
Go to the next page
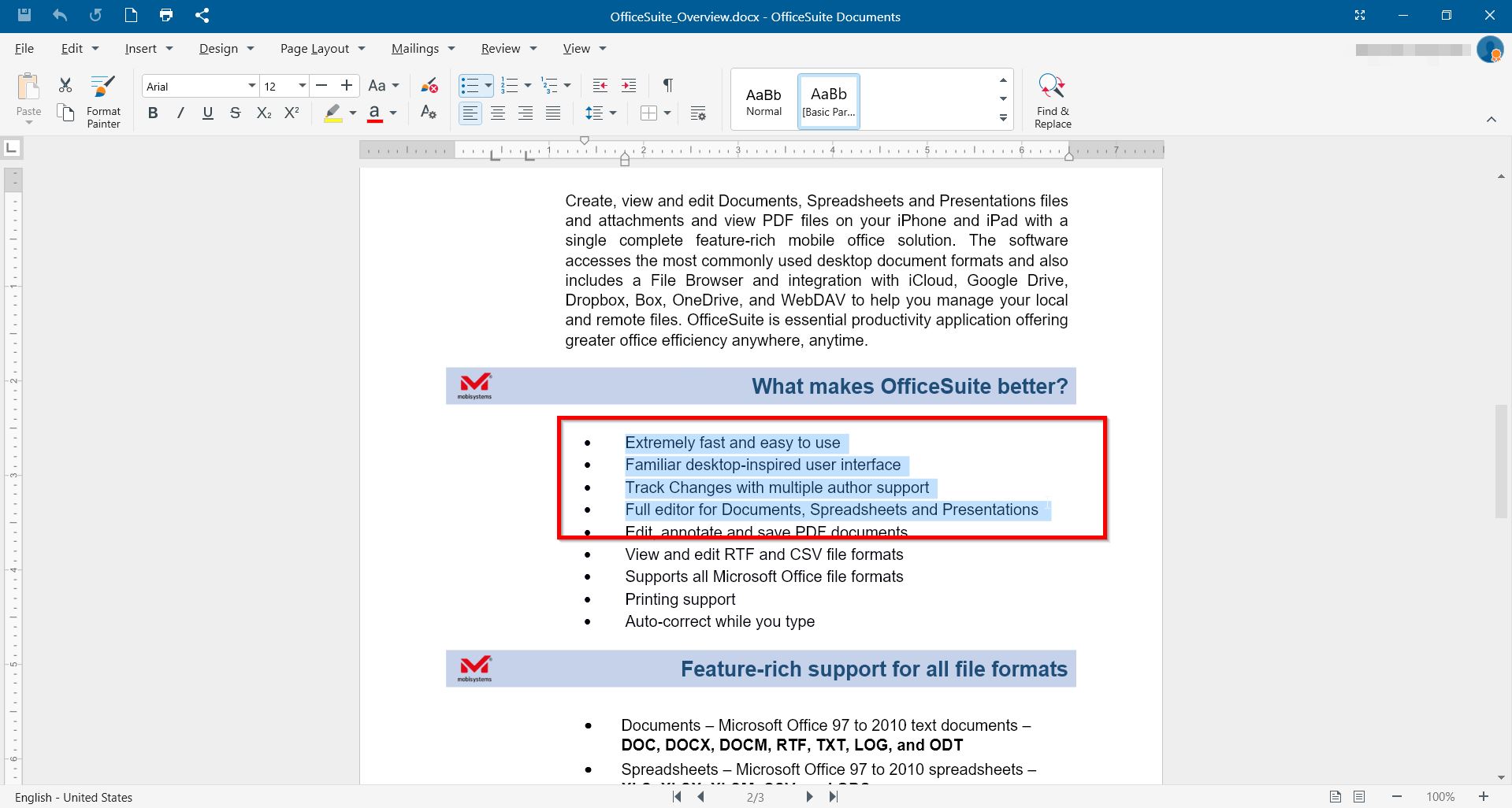(809, 797)
